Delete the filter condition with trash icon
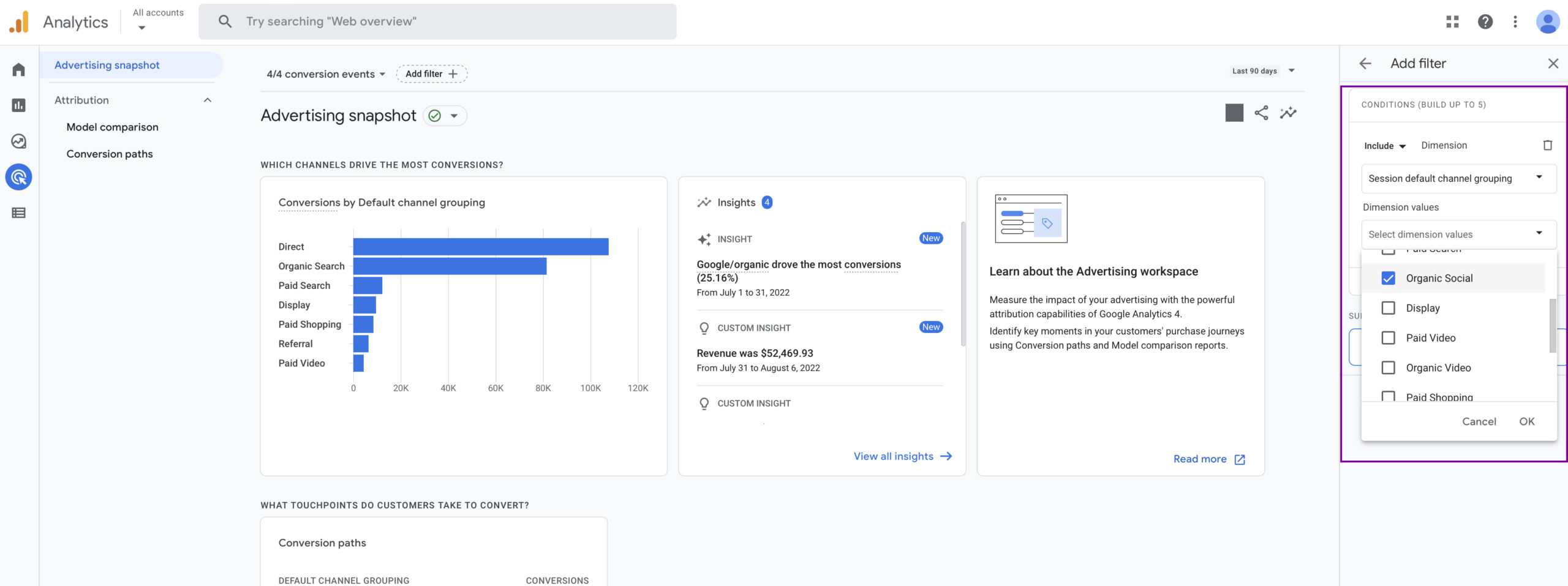The height and width of the screenshot is (586, 1568). pos(1548,145)
